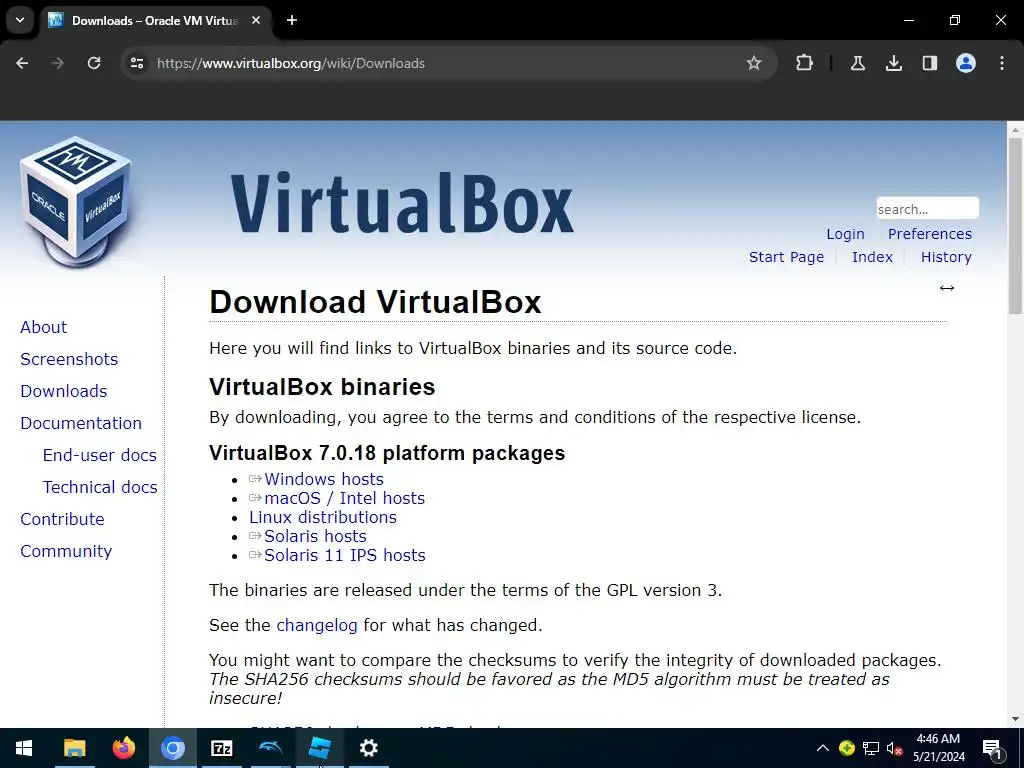1024x768 pixels.
Task: Open the browser three-dot menu
Action: [1001, 63]
